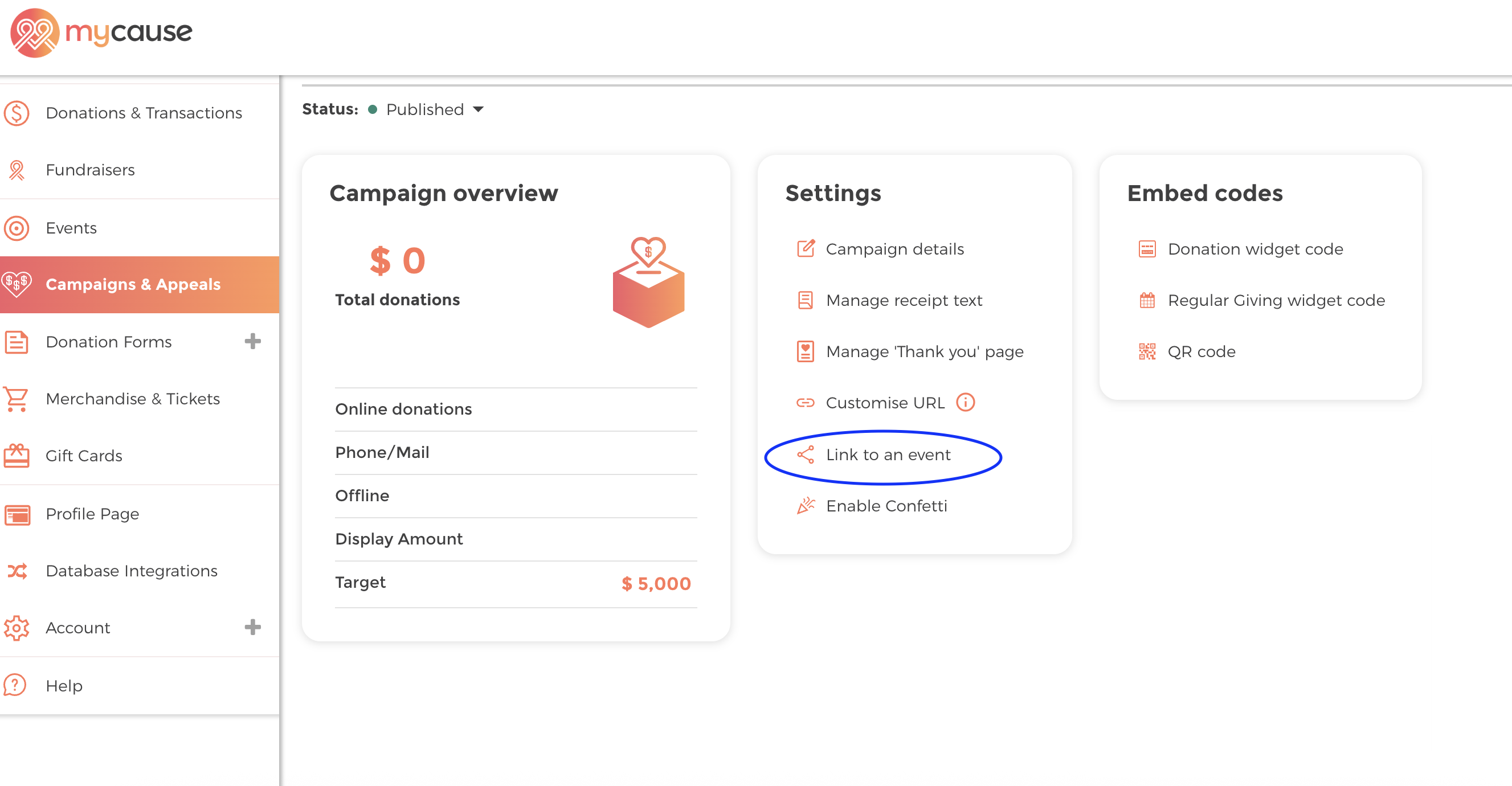Click the Enable Confetti party popper icon
This screenshot has height=786, width=1512.
click(806, 505)
